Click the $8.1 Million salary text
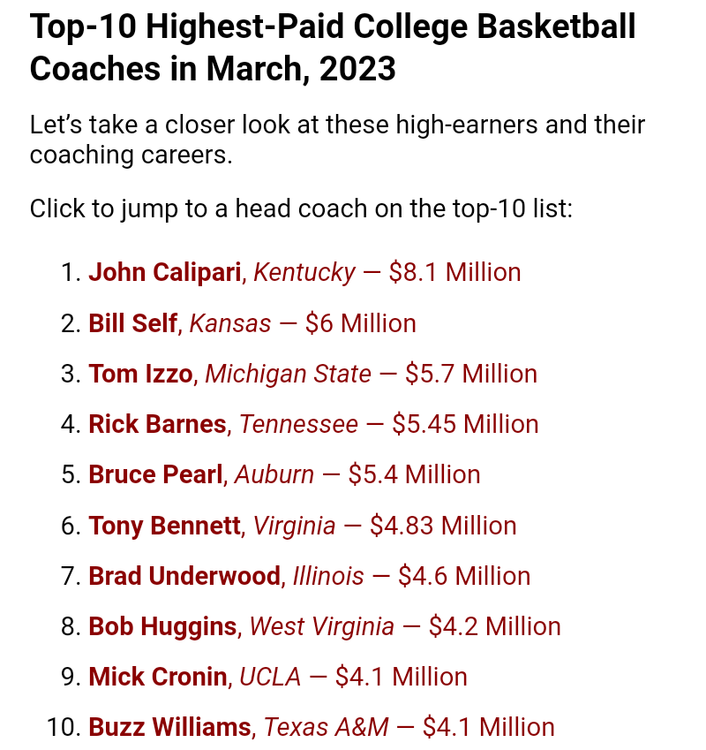The image size is (706, 750). 454,272
